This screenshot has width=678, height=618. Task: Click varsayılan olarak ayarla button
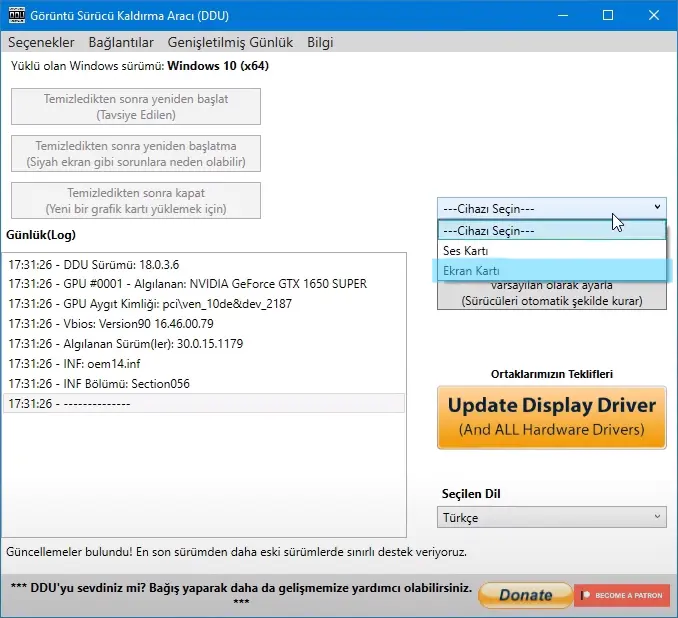[x=552, y=295]
